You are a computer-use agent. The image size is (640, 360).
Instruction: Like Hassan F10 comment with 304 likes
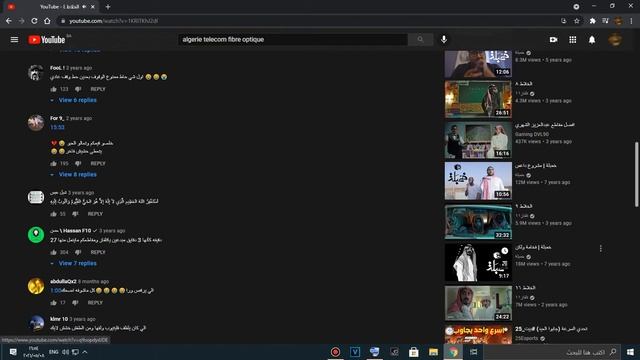(53, 252)
